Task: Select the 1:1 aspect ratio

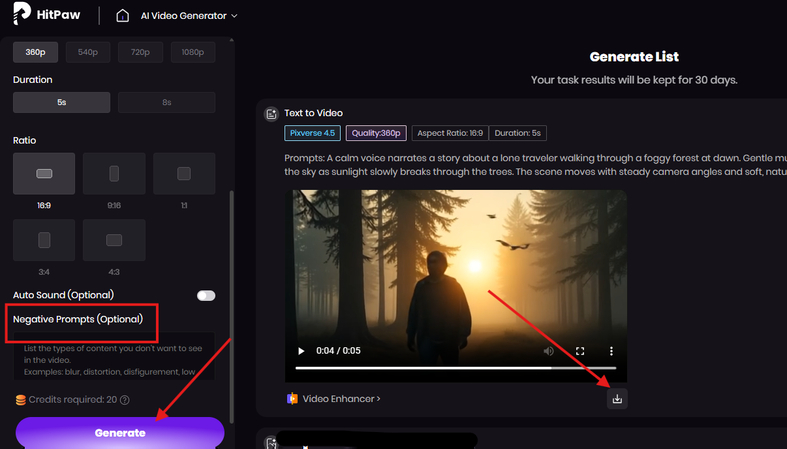Action: pos(184,174)
